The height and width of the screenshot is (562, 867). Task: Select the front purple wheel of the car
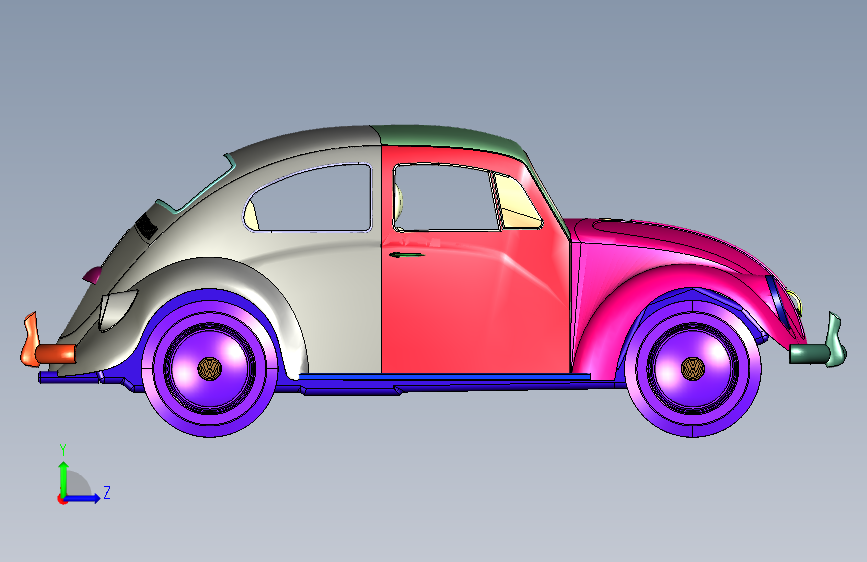692,369
